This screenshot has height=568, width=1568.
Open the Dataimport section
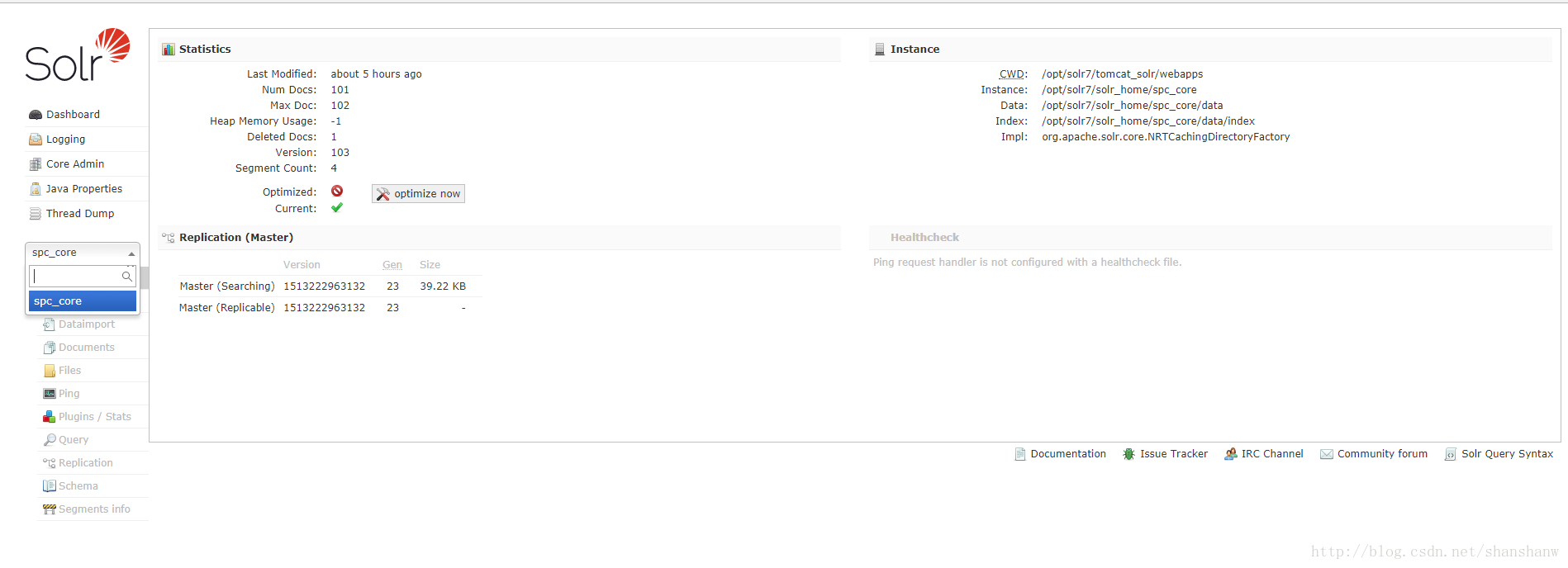(87, 324)
